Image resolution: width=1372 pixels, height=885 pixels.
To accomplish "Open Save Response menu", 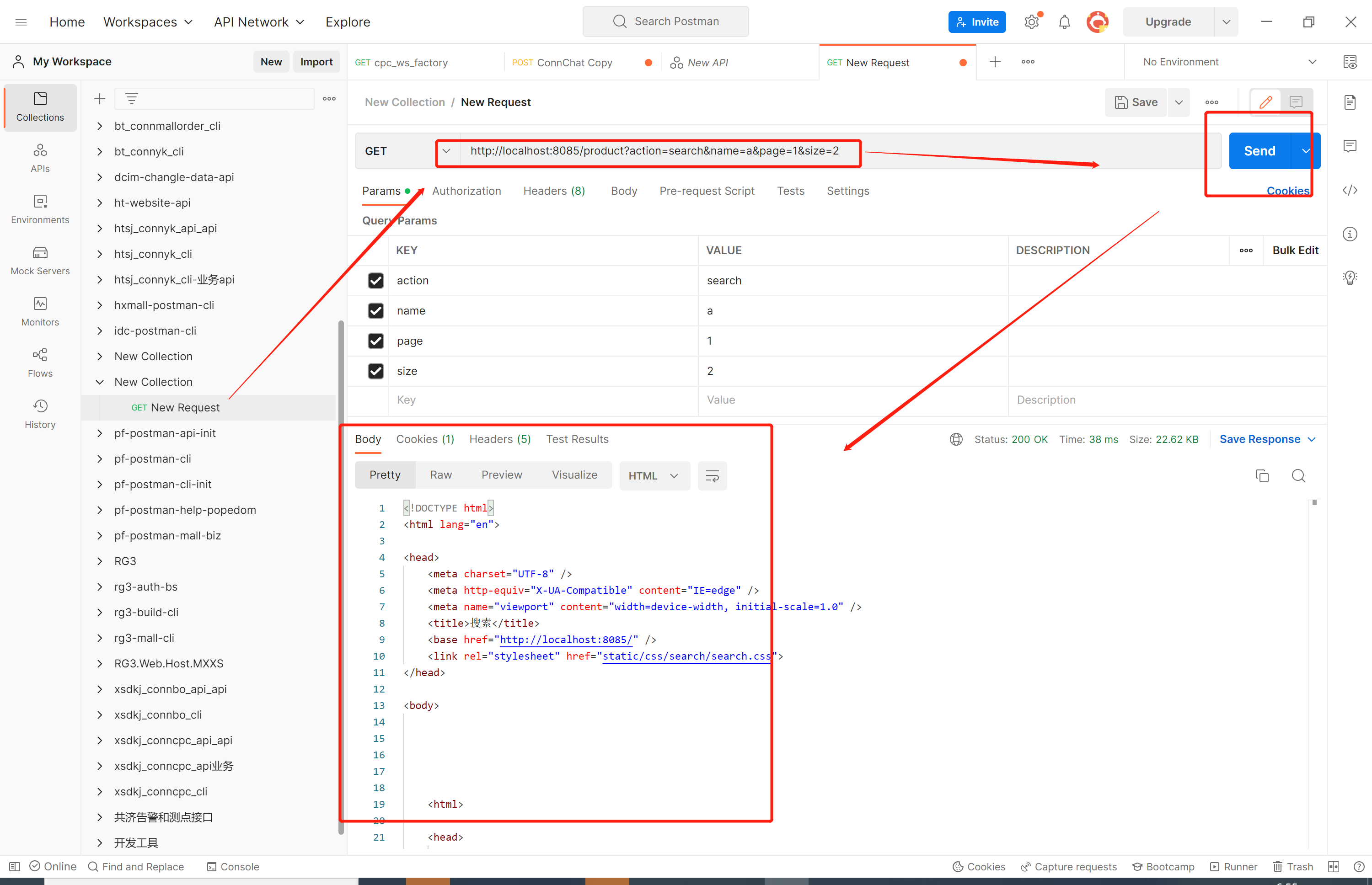I will coord(1267,440).
